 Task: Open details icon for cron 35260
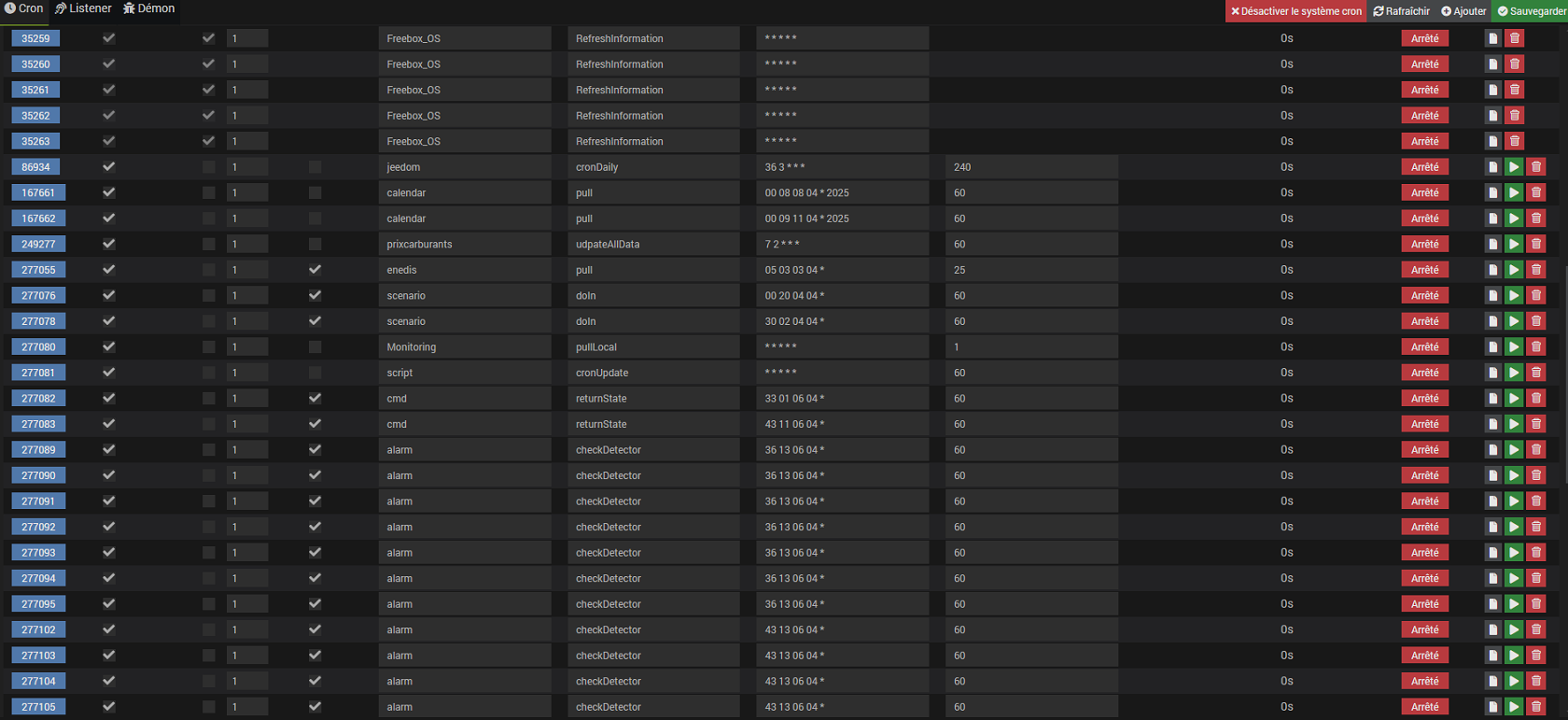point(1493,64)
